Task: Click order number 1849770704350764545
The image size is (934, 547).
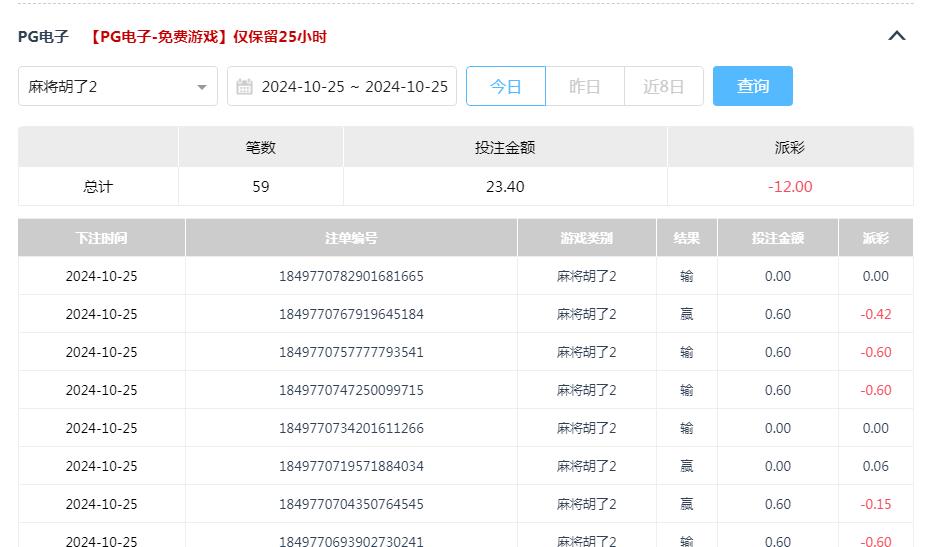Action: pyautogui.click(x=351, y=504)
